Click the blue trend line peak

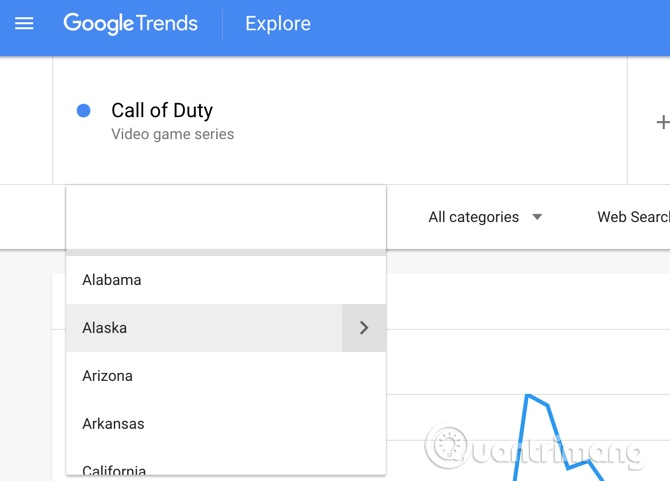529,397
